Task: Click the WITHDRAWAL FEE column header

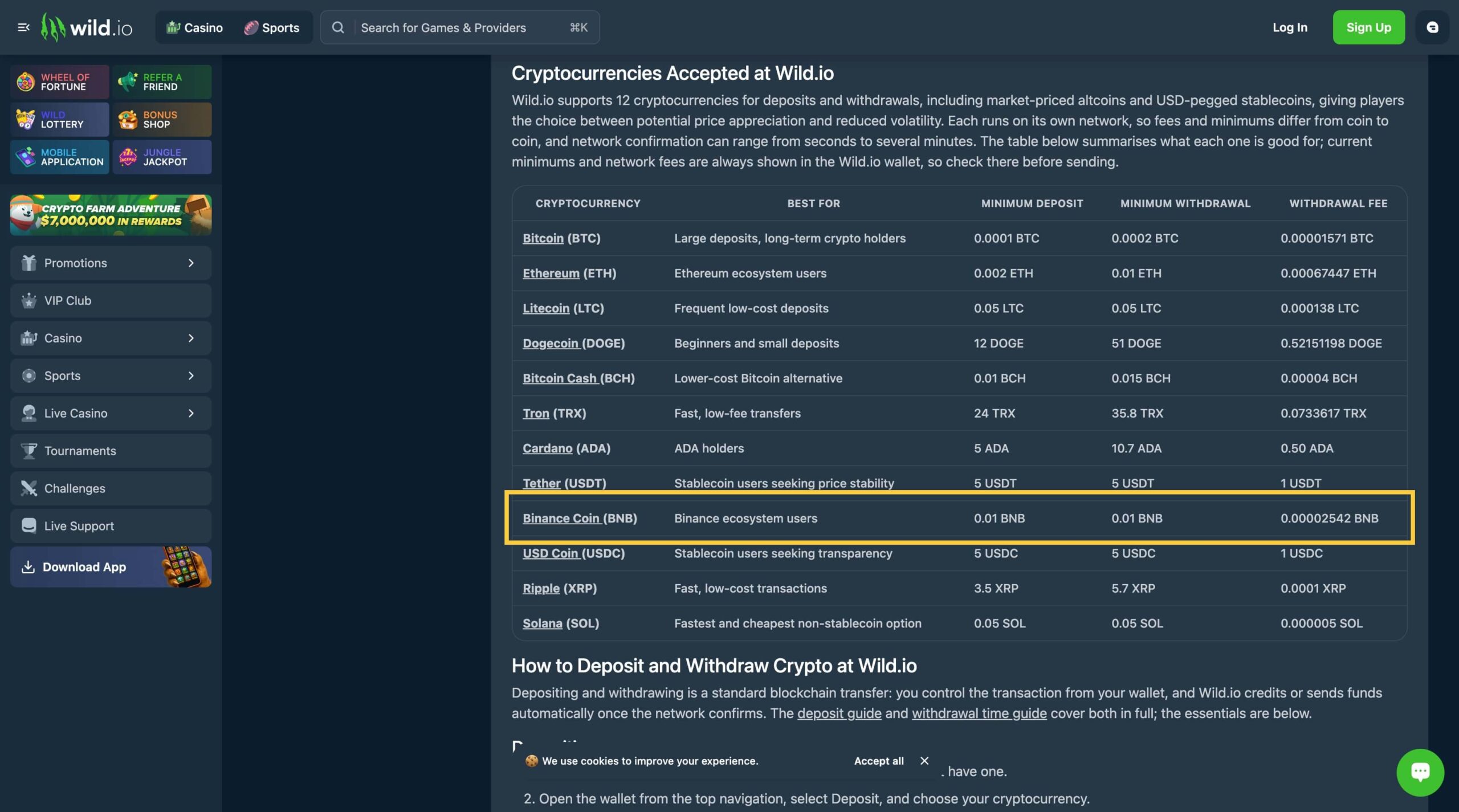Action: coord(1338,203)
